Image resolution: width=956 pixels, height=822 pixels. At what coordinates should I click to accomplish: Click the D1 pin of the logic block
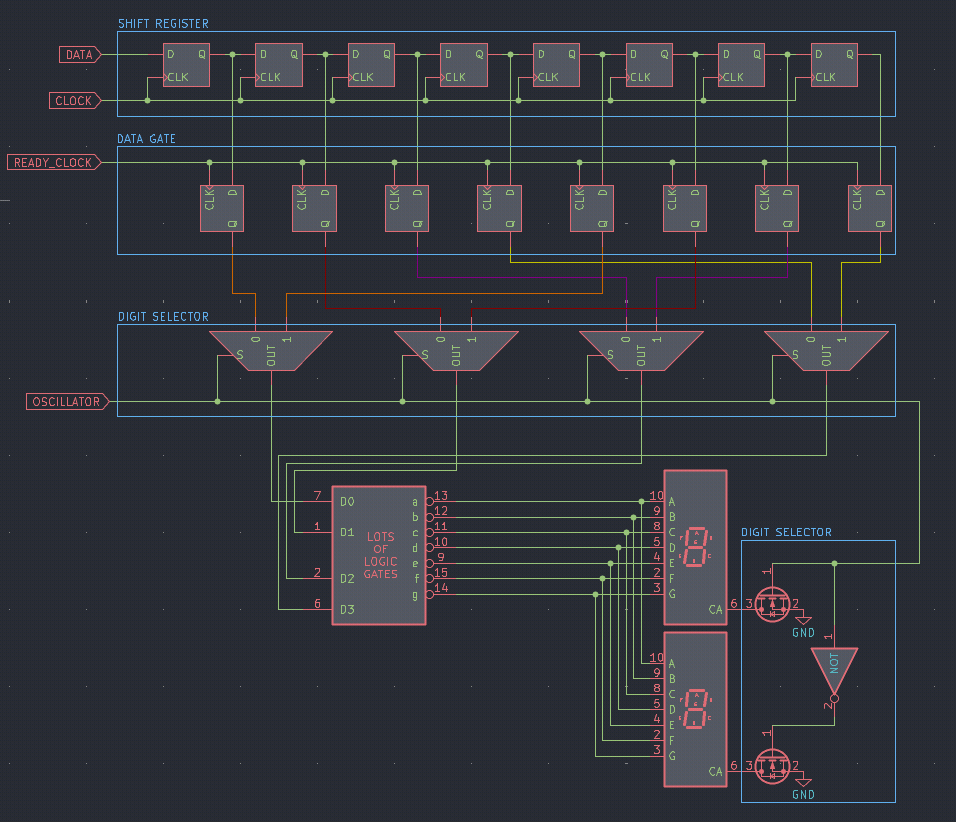[x=347, y=532]
